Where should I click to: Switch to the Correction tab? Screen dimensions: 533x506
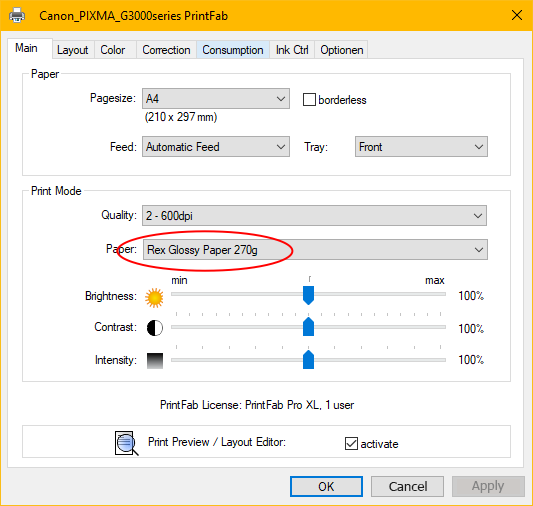click(x=166, y=50)
